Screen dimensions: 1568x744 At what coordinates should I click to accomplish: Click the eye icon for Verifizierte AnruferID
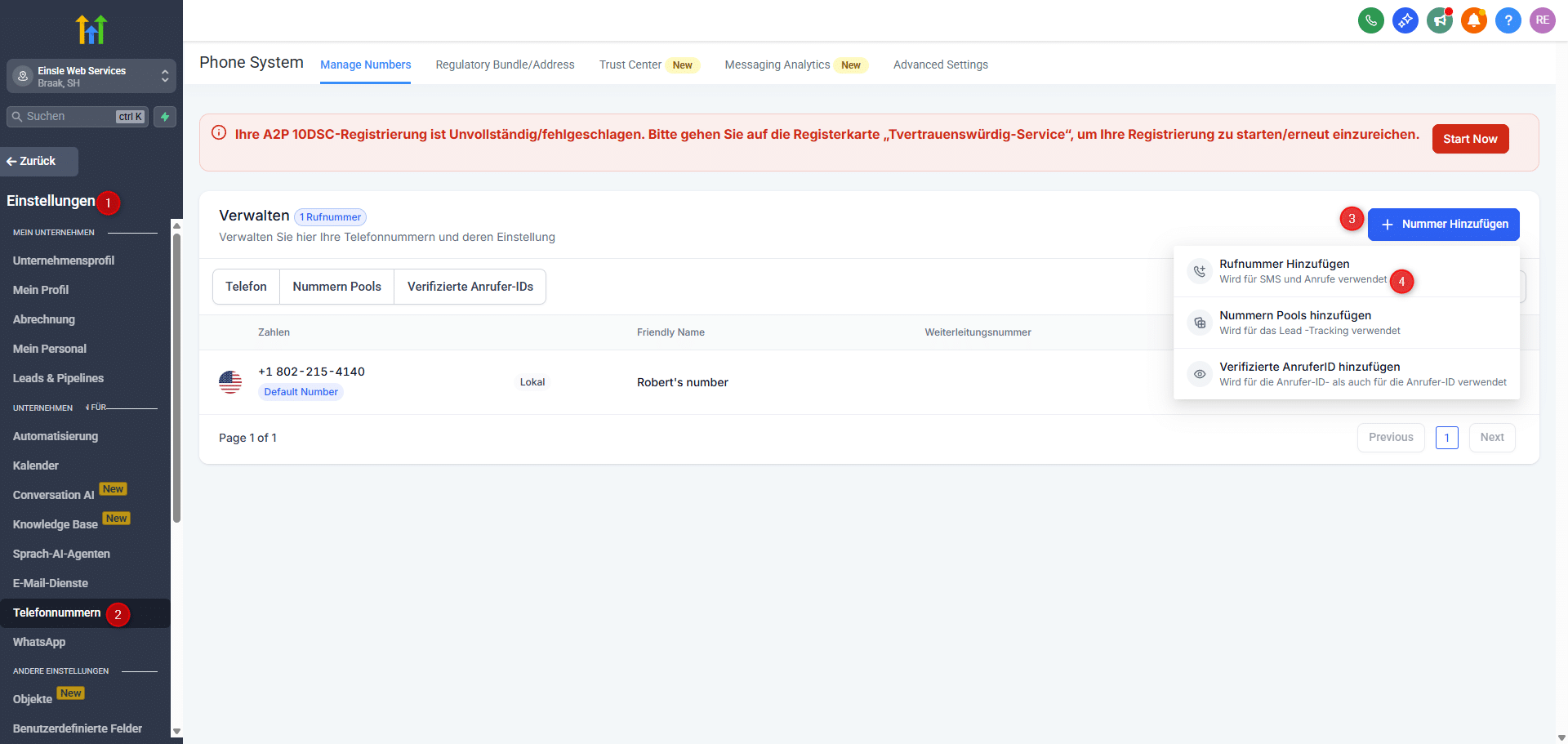click(1200, 374)
